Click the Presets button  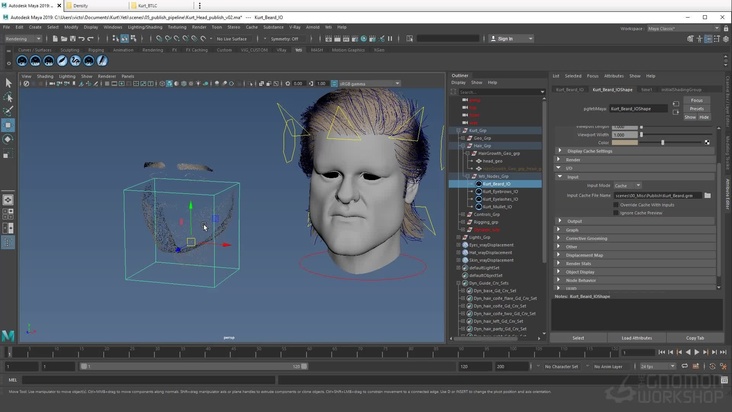click(x=696, y=108)
